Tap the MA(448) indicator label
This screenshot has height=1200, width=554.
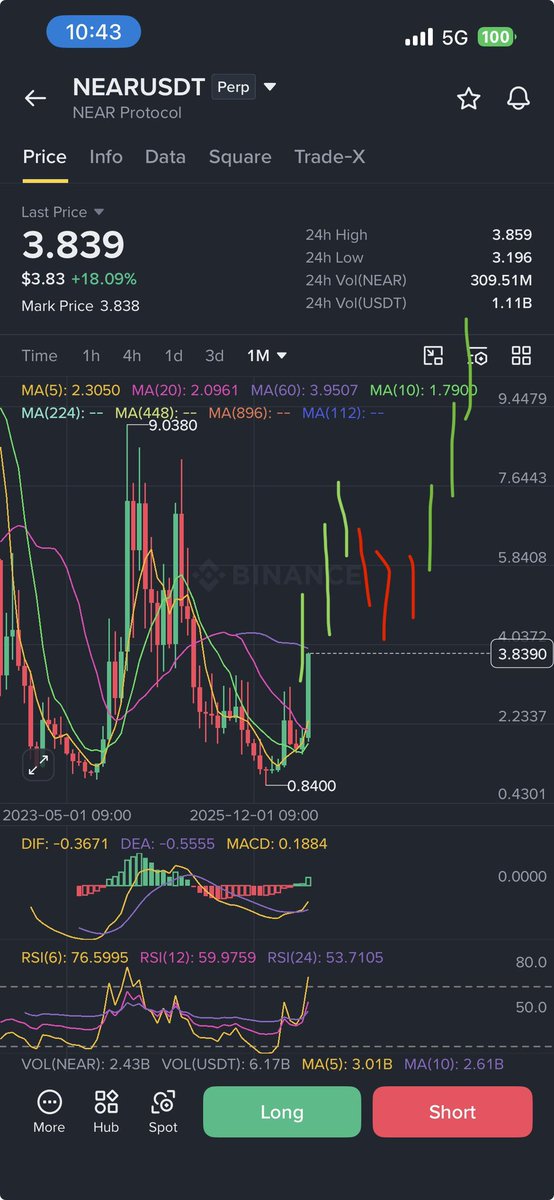(157, 412)
